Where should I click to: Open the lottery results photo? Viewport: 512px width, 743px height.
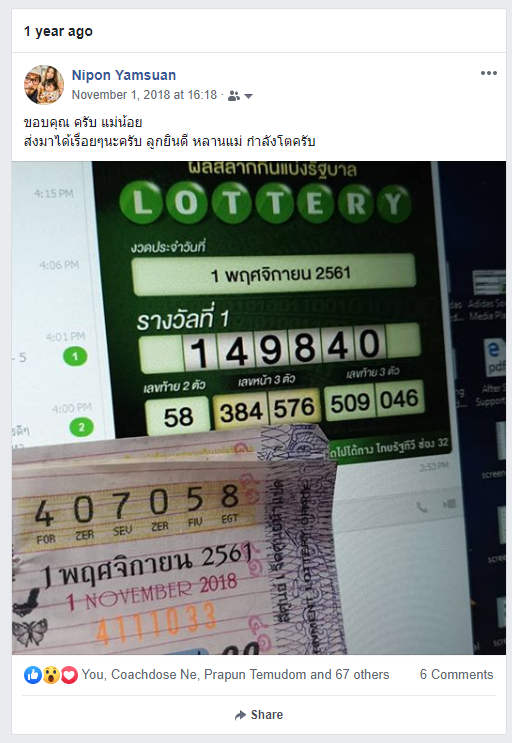pyautogui.click(x=259, y=408)
